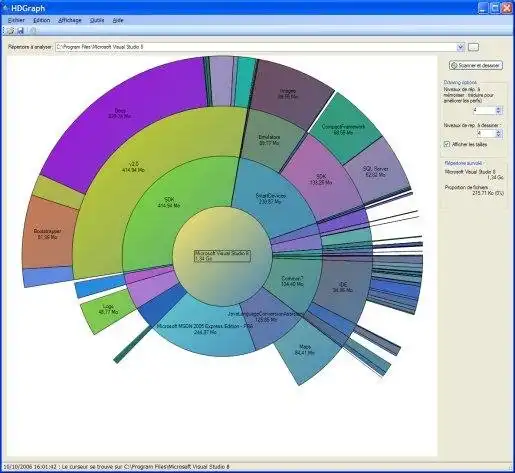Select the Common7 segment
The height and width of the screenshot is (473, 515).
(x=292, y=282)
